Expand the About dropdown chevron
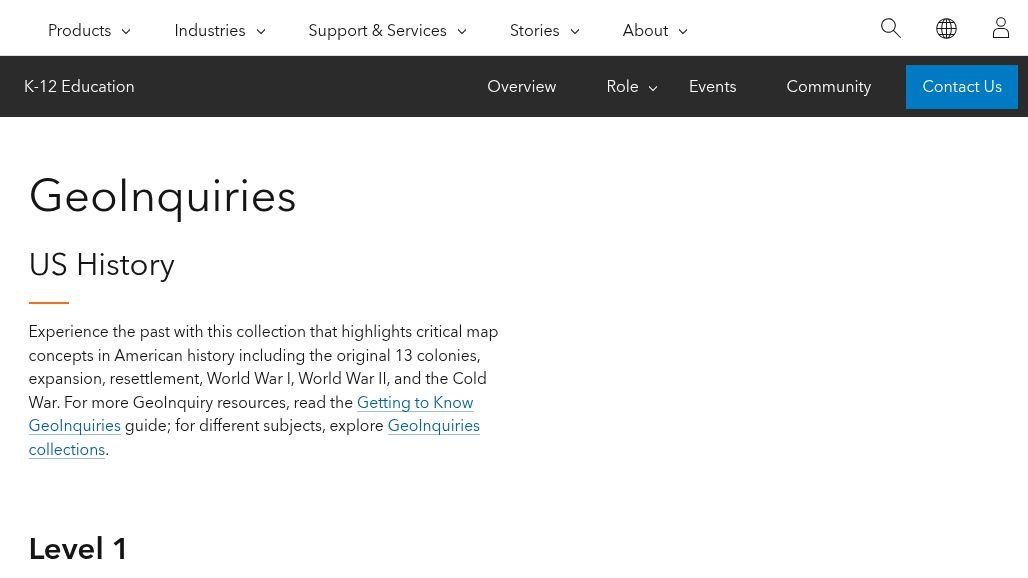The height and width of the screenshot is (578, 1028). (682, 31)
